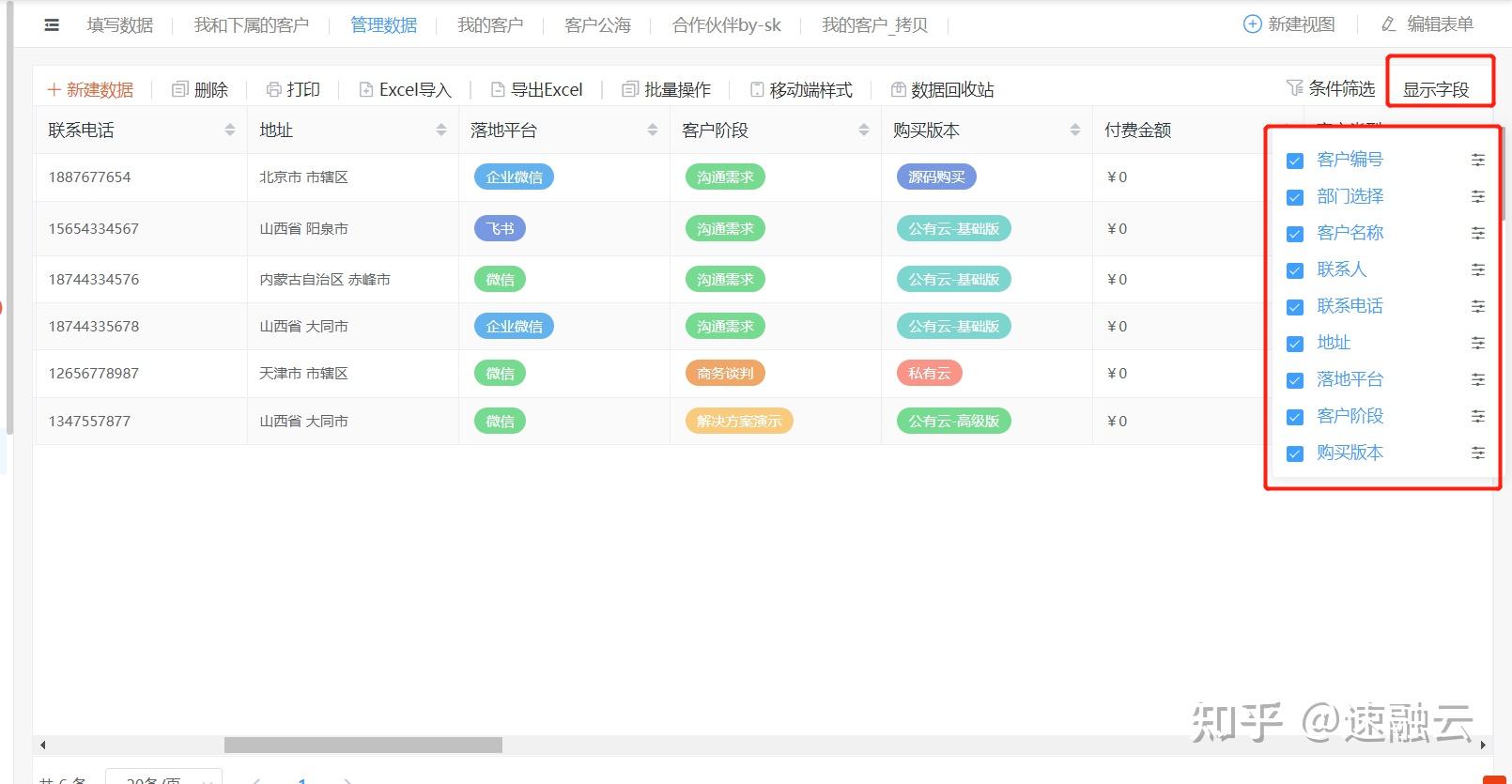Click the 删除 button
The image size is (1512, 784).
pyautogui.click(x=200, y=89)
